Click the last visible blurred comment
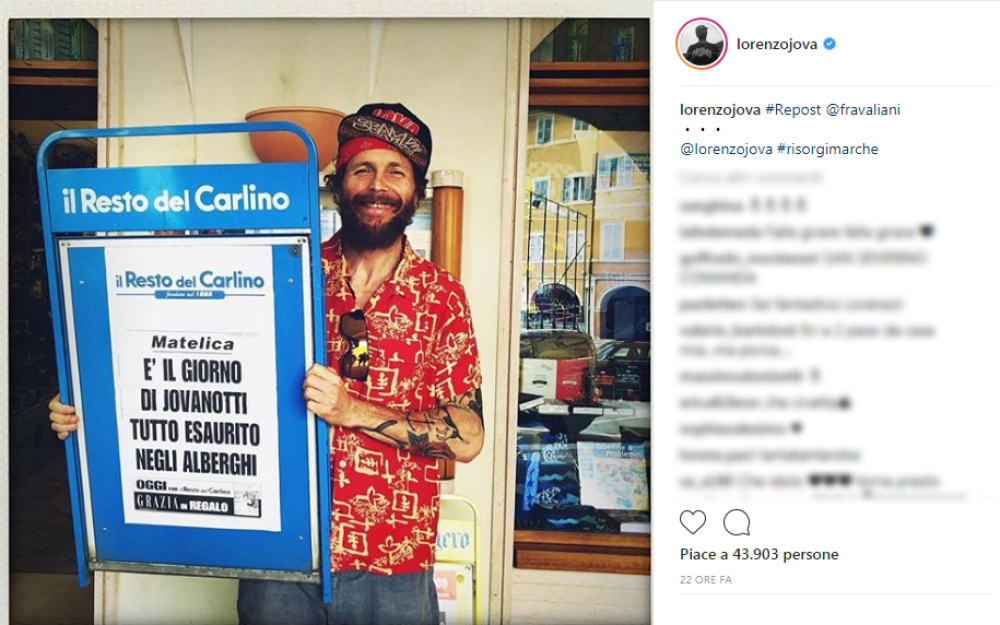The height and width of the screenshot is (625, 1000). tap(809, 481)
